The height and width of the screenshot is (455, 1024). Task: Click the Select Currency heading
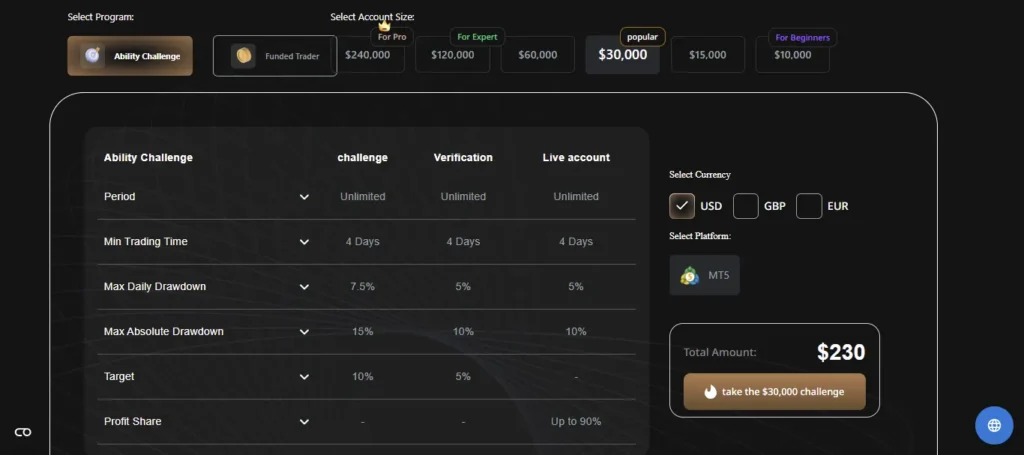700,175
